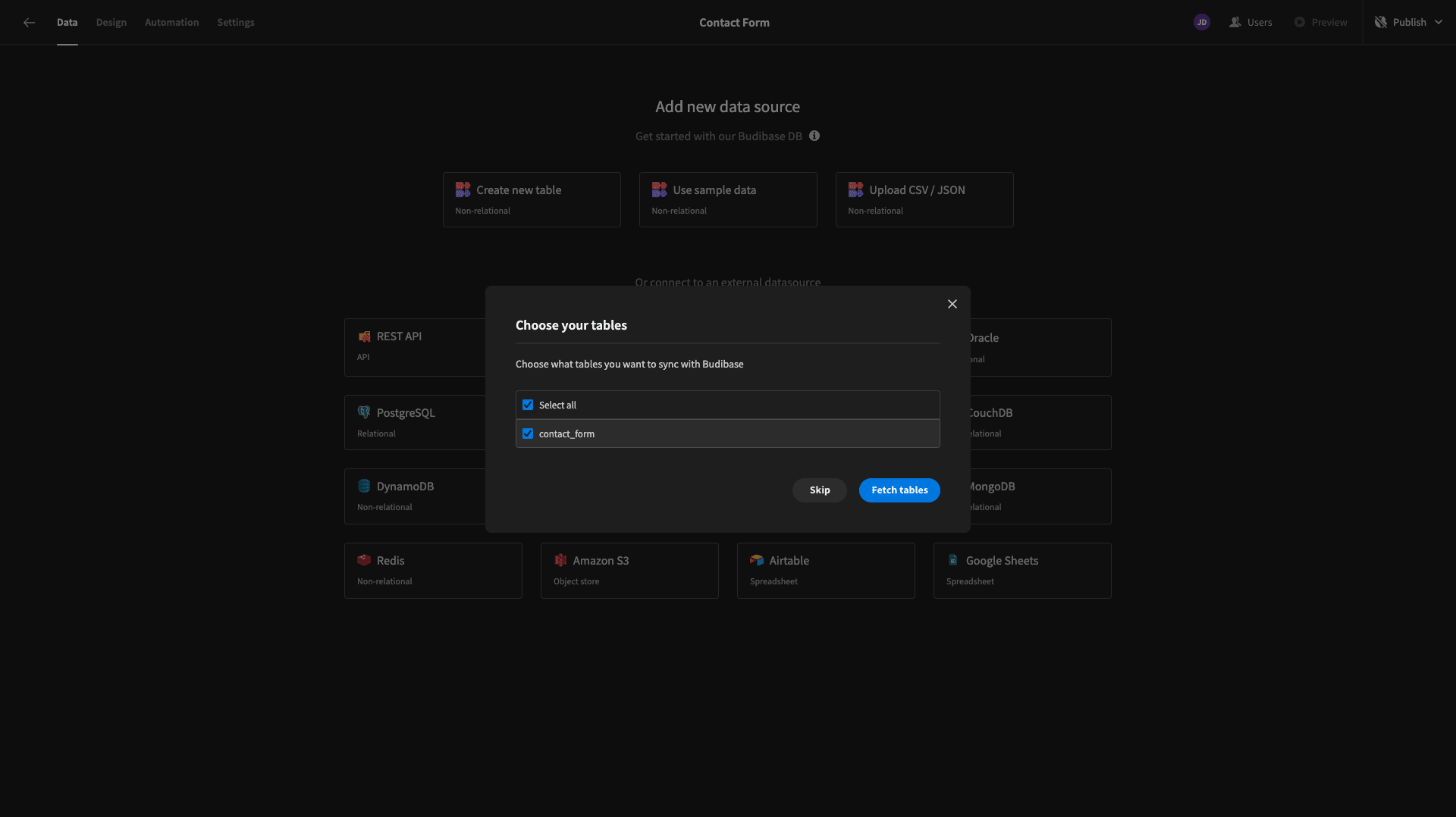This screenshot has width=1456, height=817.
Task: Click the Redis icon
Action: coord(364,561)
